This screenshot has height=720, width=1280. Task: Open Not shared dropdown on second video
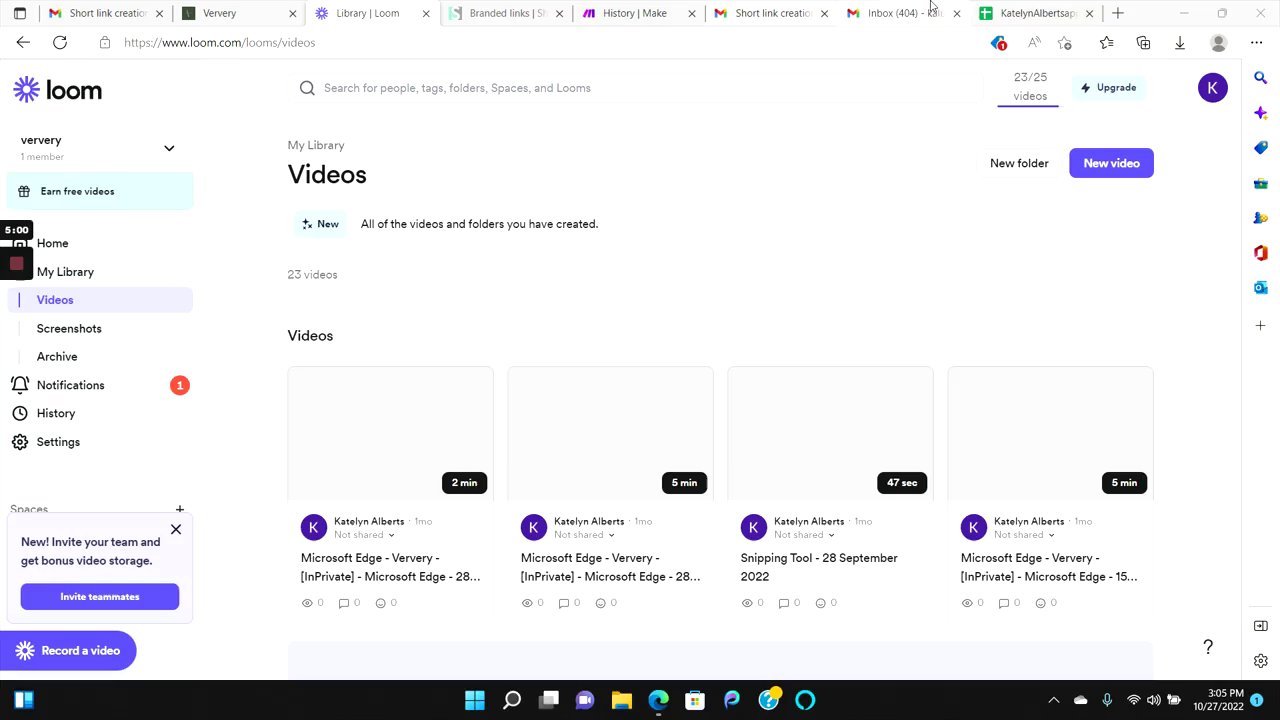(x=582, y=535)
